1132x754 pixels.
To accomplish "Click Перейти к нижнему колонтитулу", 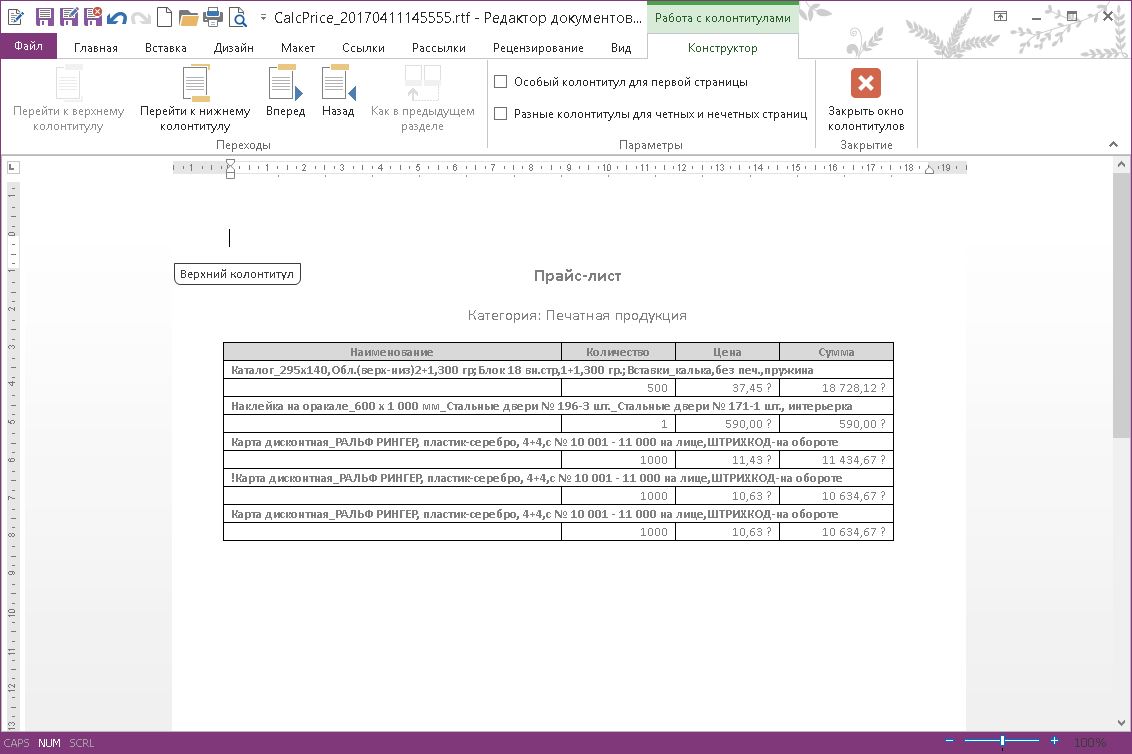I will point(195,99).
